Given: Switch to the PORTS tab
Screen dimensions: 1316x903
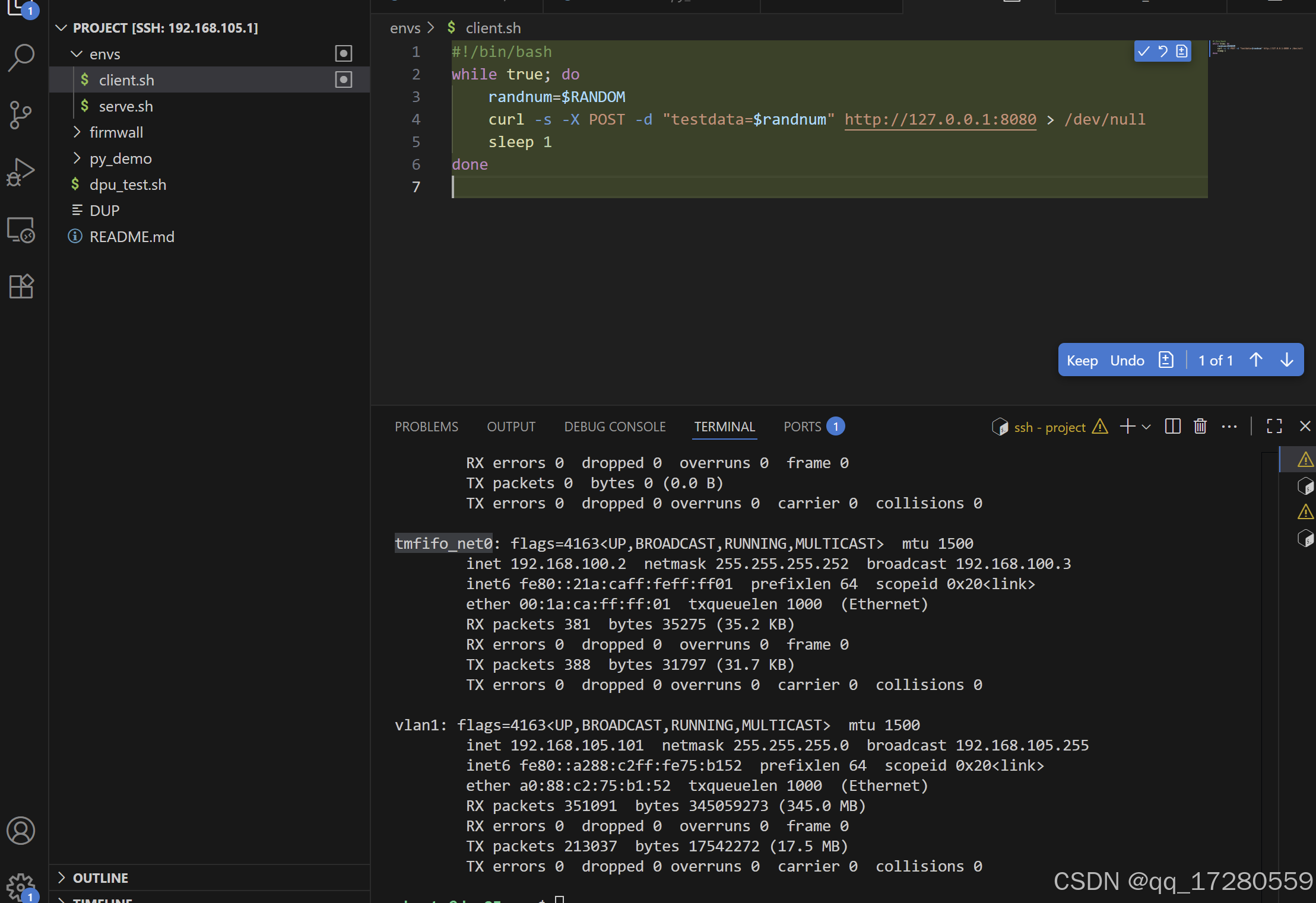Looking at the screenshot, I should pos(803,427).
